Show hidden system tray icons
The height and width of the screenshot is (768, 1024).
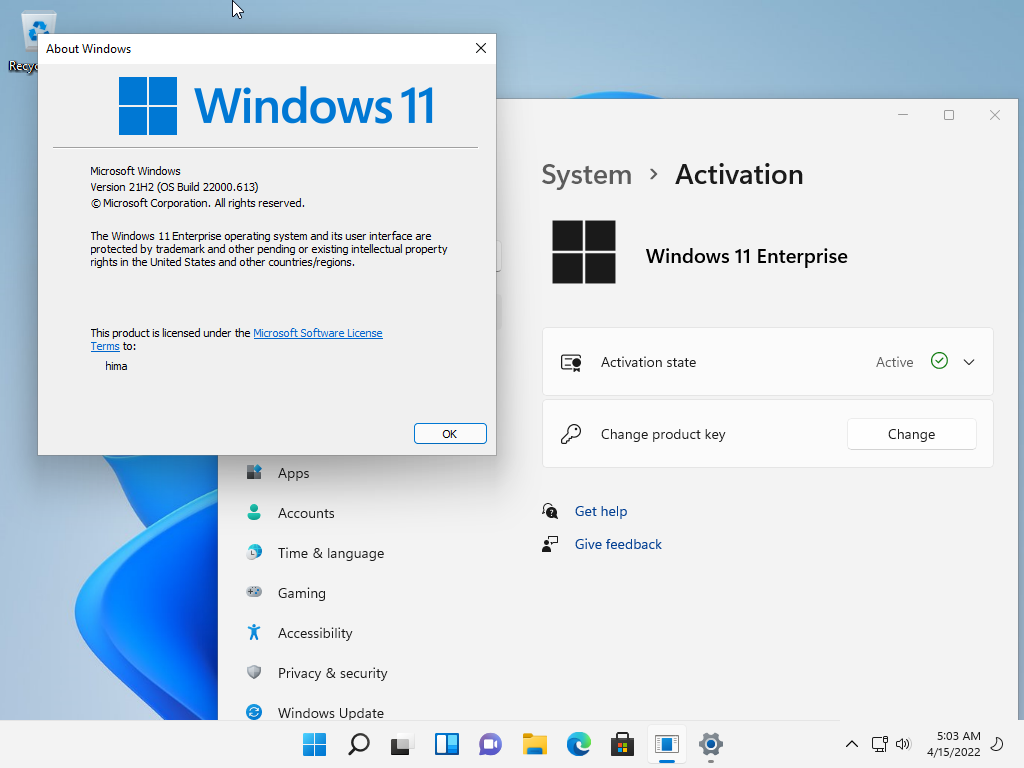point(852,744)
